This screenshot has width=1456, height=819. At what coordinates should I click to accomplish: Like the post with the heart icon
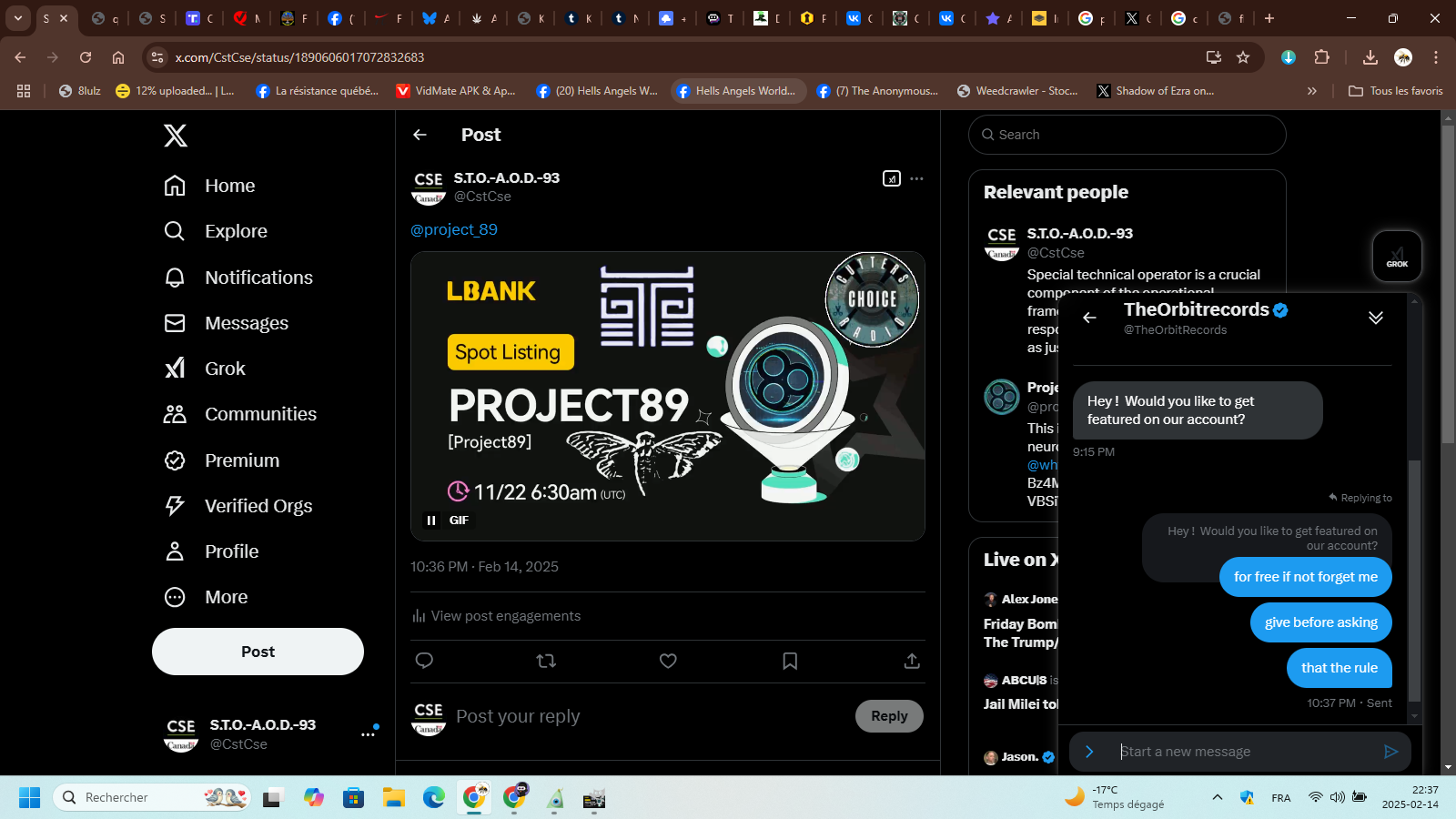pyautogui.click(x=668, y=661)
